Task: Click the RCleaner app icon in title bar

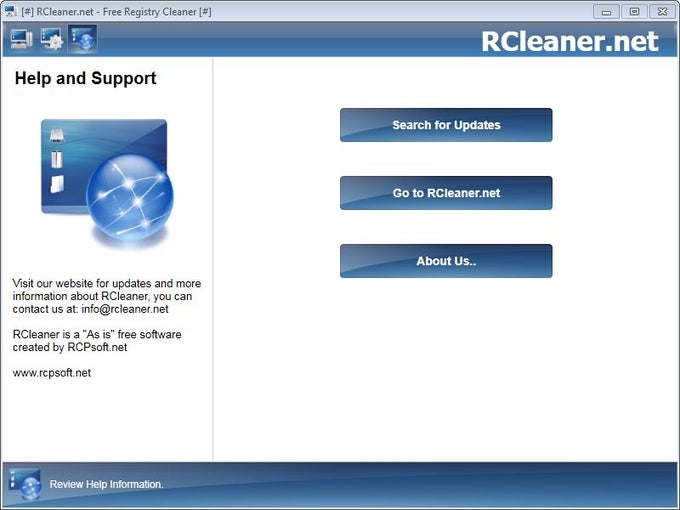Action: [10, 11]
